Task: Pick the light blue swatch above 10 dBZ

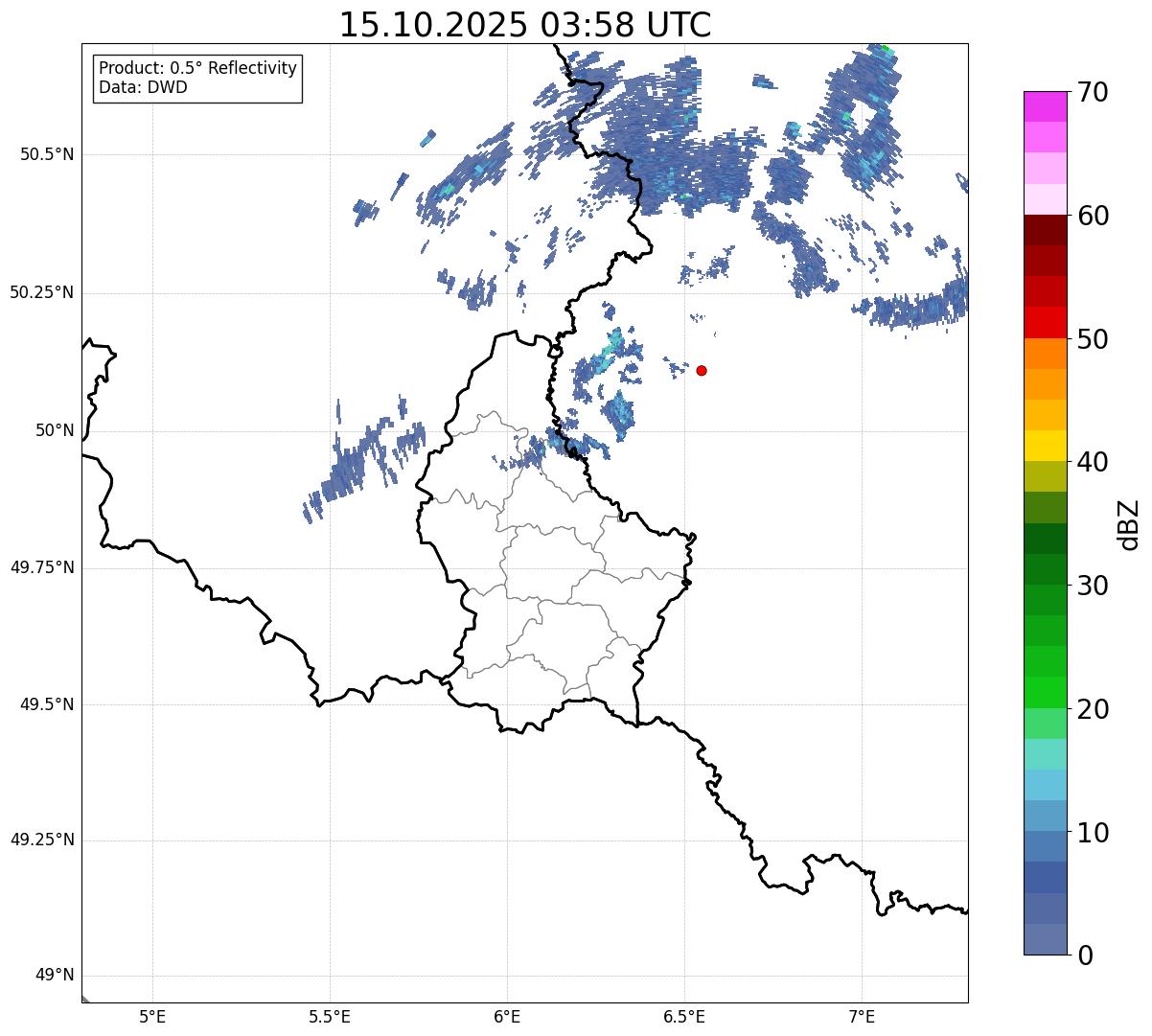Action: pos(1045,786)
